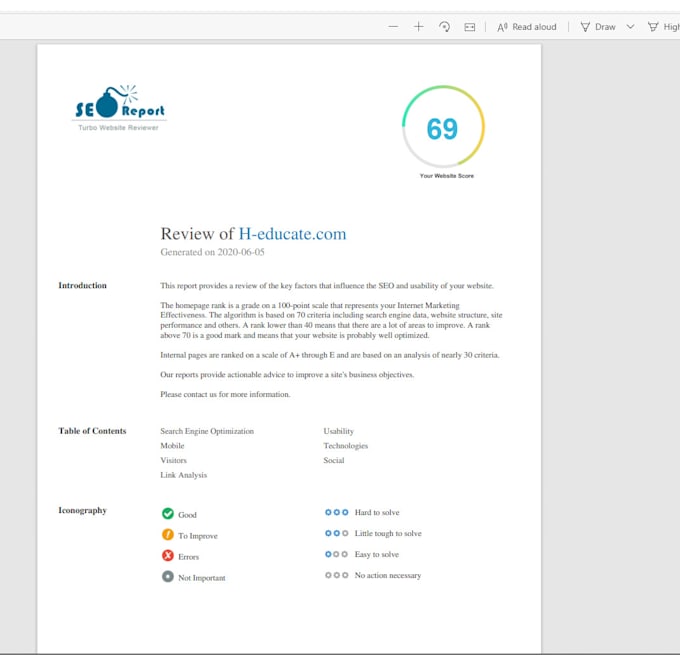This screenshot has width=680, height=665.
Task: Rotate the PDF page
Action: click(444, 27)
